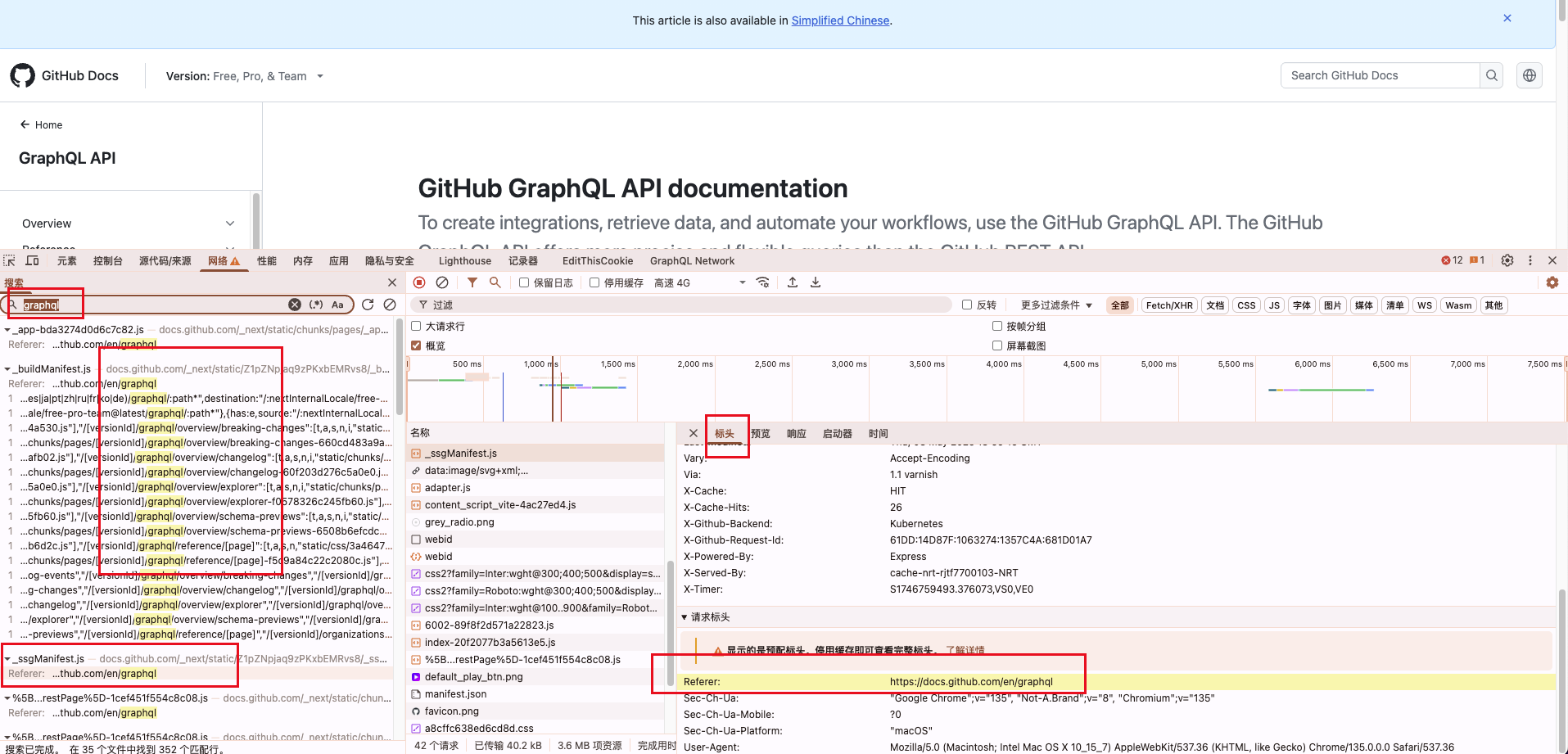The image size is (1568, 754).
Task: Activate the DevTools inspect element picker
Action: 10,260
